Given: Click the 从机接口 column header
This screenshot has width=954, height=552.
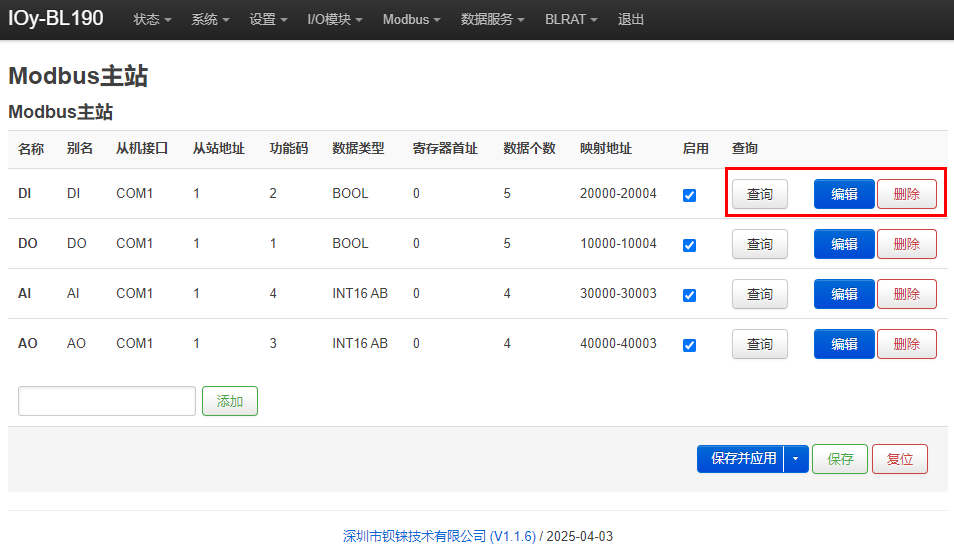Looking at the screenshot, I should tap(142, 148).
